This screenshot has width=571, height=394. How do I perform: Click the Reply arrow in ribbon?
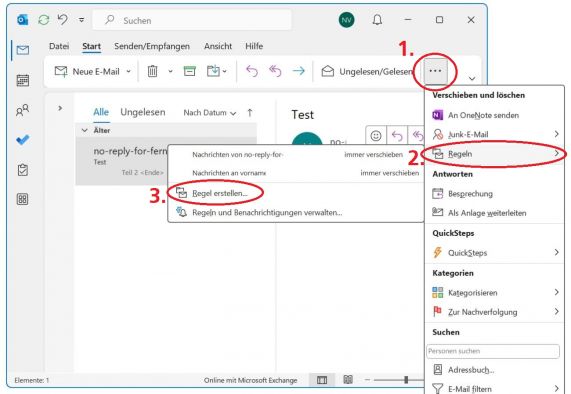[x=252, y=71]
